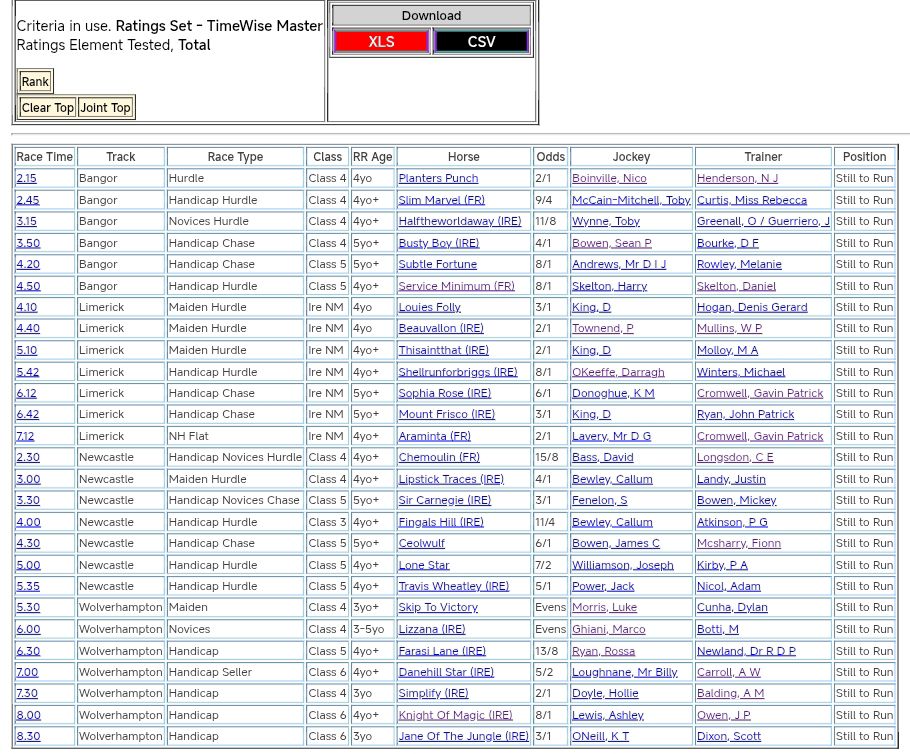This screenshot has height=754, width=910.
Task: Open the 4.10 Limerick race time
Action: point(27,308)
